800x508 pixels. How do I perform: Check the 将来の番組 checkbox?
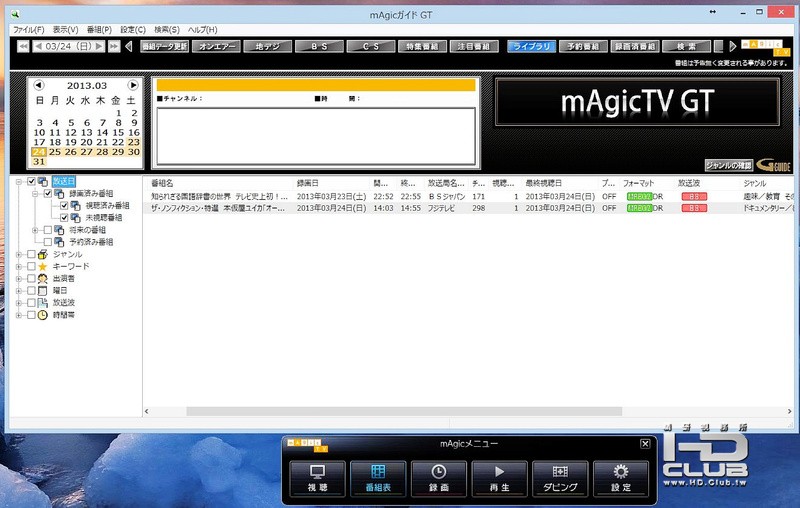(x=48, y=230)
